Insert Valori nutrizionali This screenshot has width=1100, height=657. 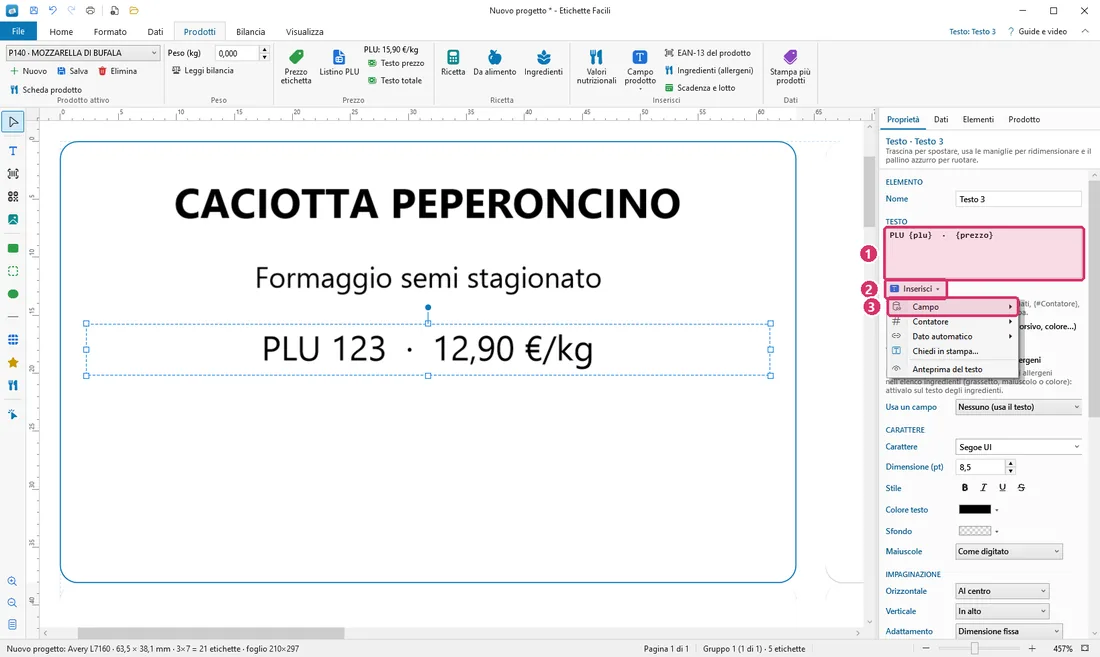pos(596,67)
